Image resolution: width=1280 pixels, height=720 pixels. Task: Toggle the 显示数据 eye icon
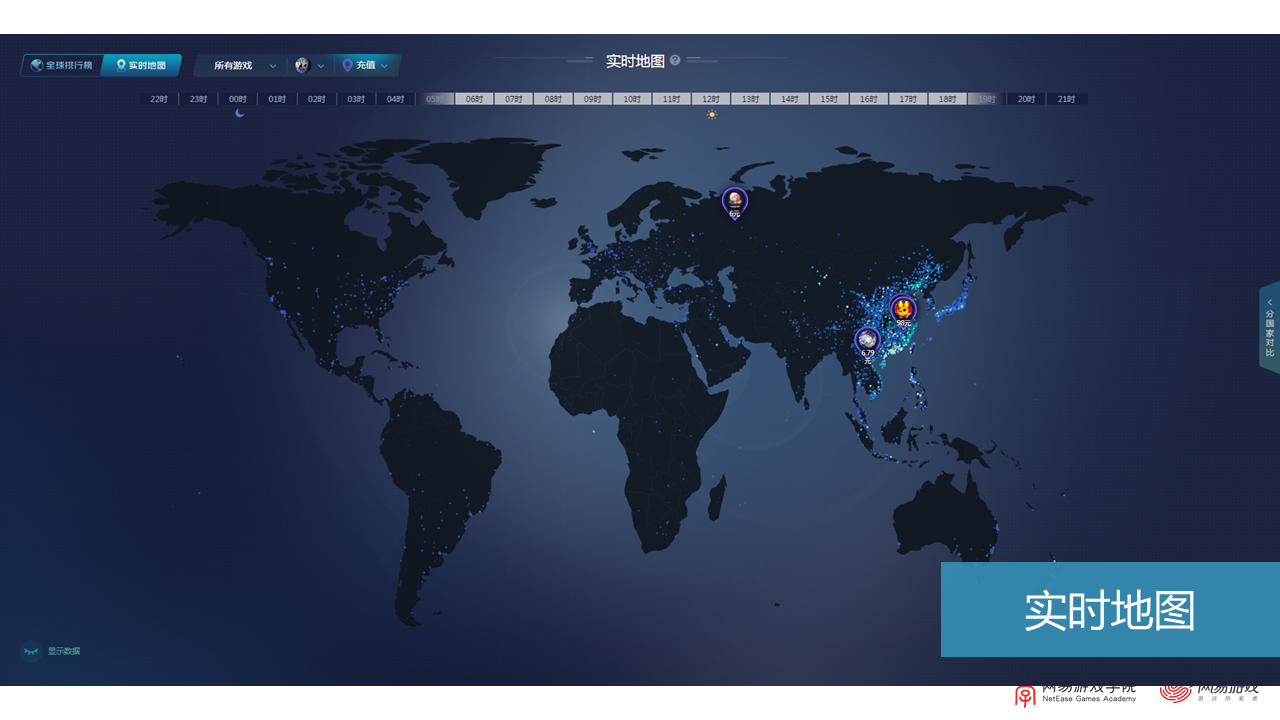coord(31,651)
